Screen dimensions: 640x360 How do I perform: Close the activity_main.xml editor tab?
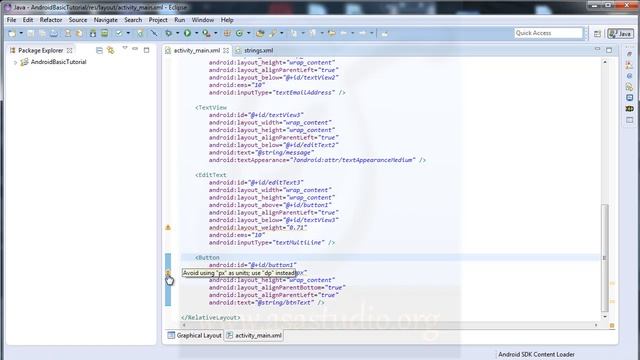[x=226, y=51]
